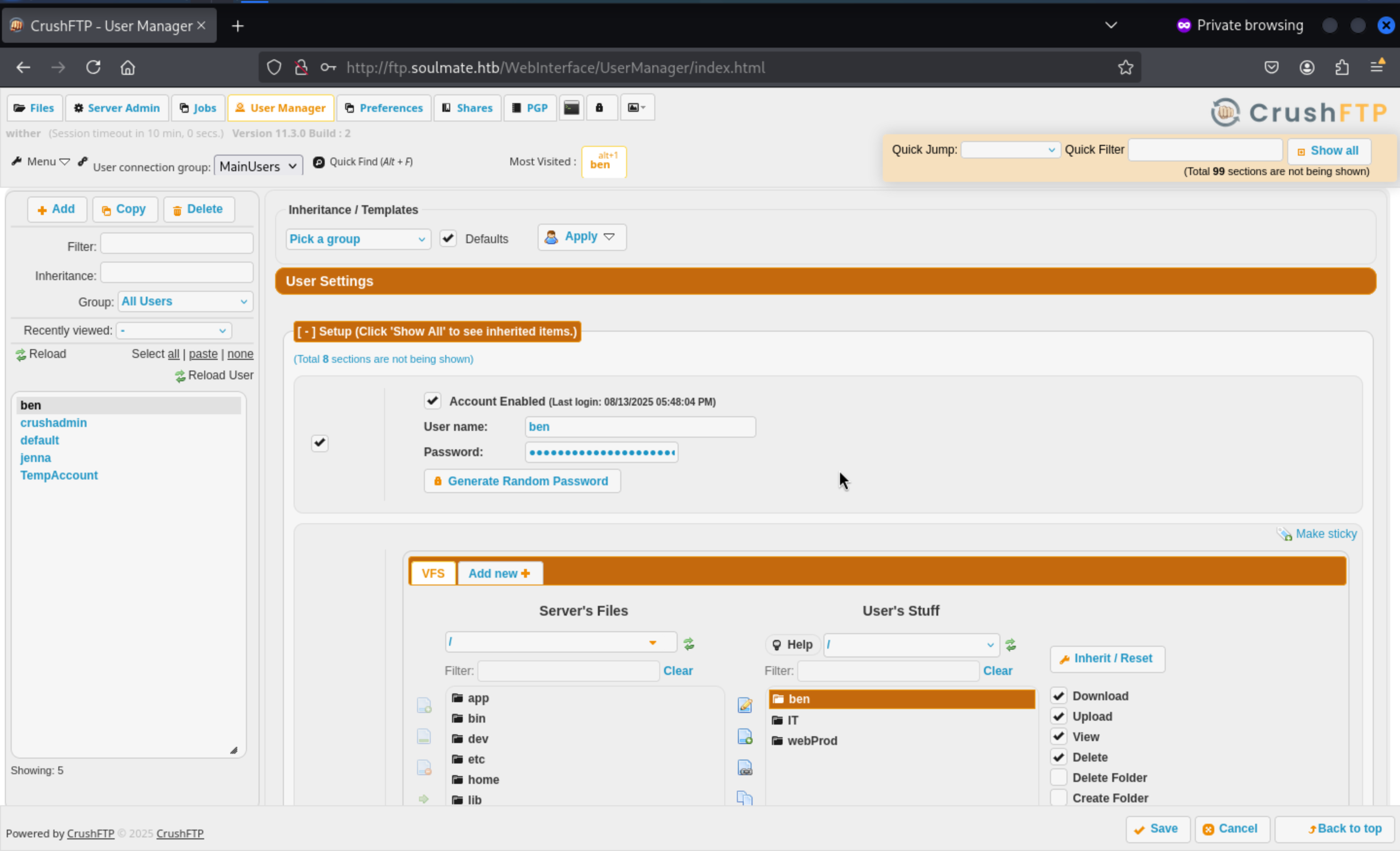
Task: Click into the Quick Filter input field
Action: [1205, 150]
